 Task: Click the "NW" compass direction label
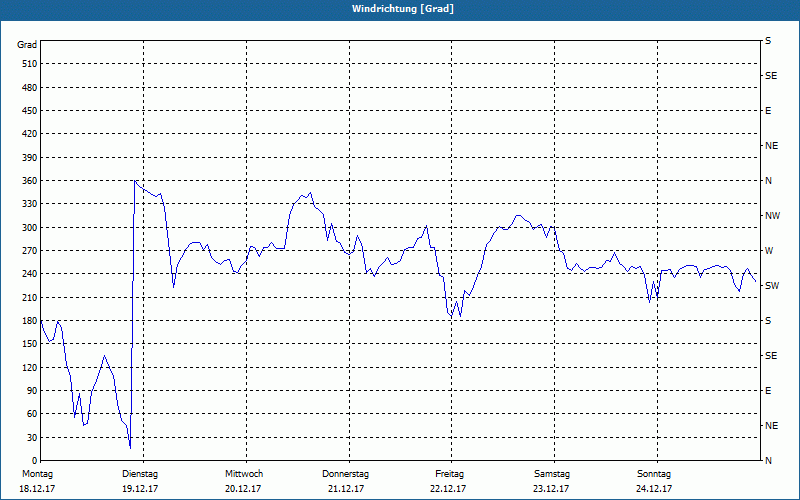click(772, 216)
